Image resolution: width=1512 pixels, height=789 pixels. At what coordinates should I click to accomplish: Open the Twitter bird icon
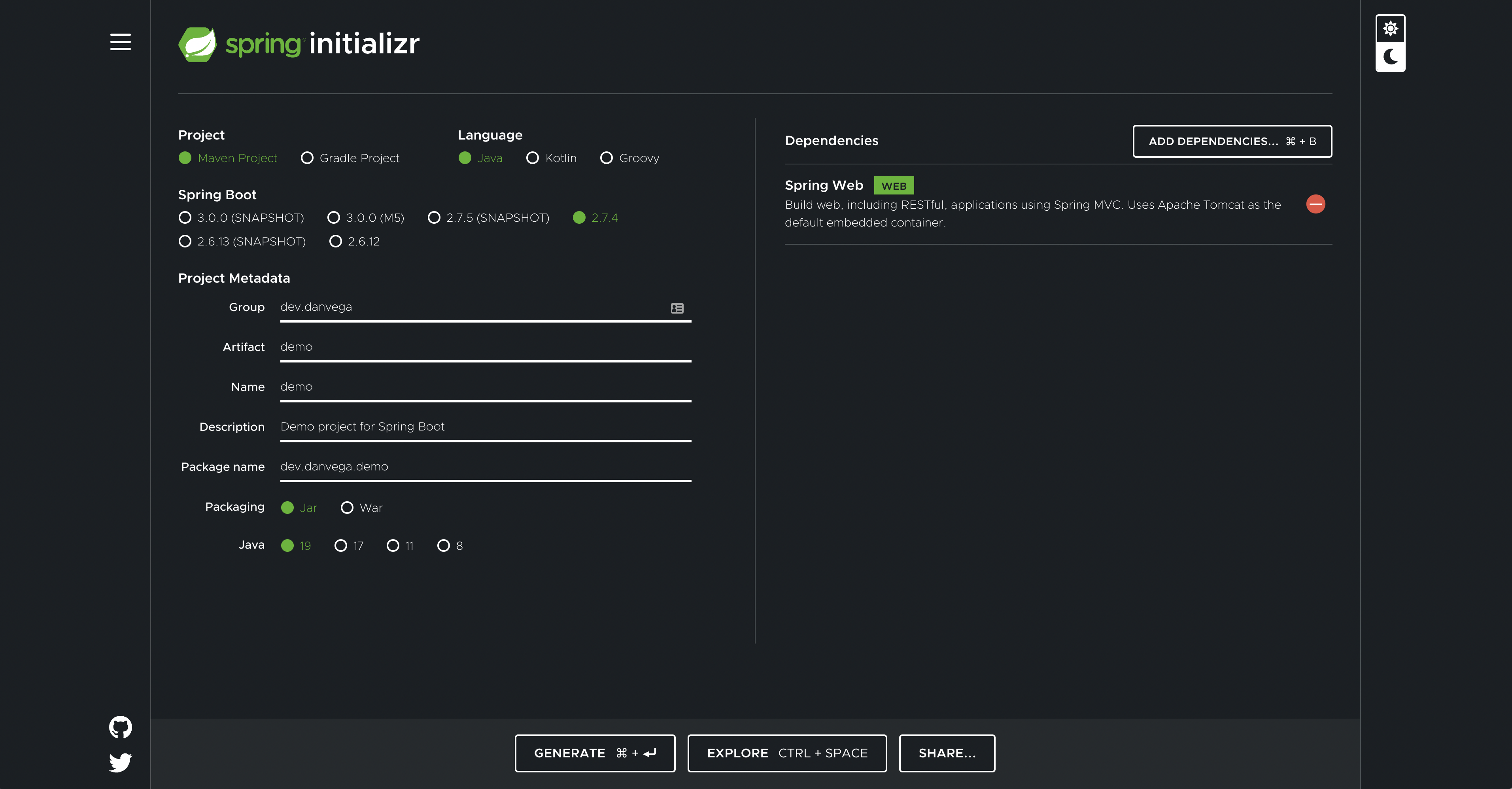[120, 762]
